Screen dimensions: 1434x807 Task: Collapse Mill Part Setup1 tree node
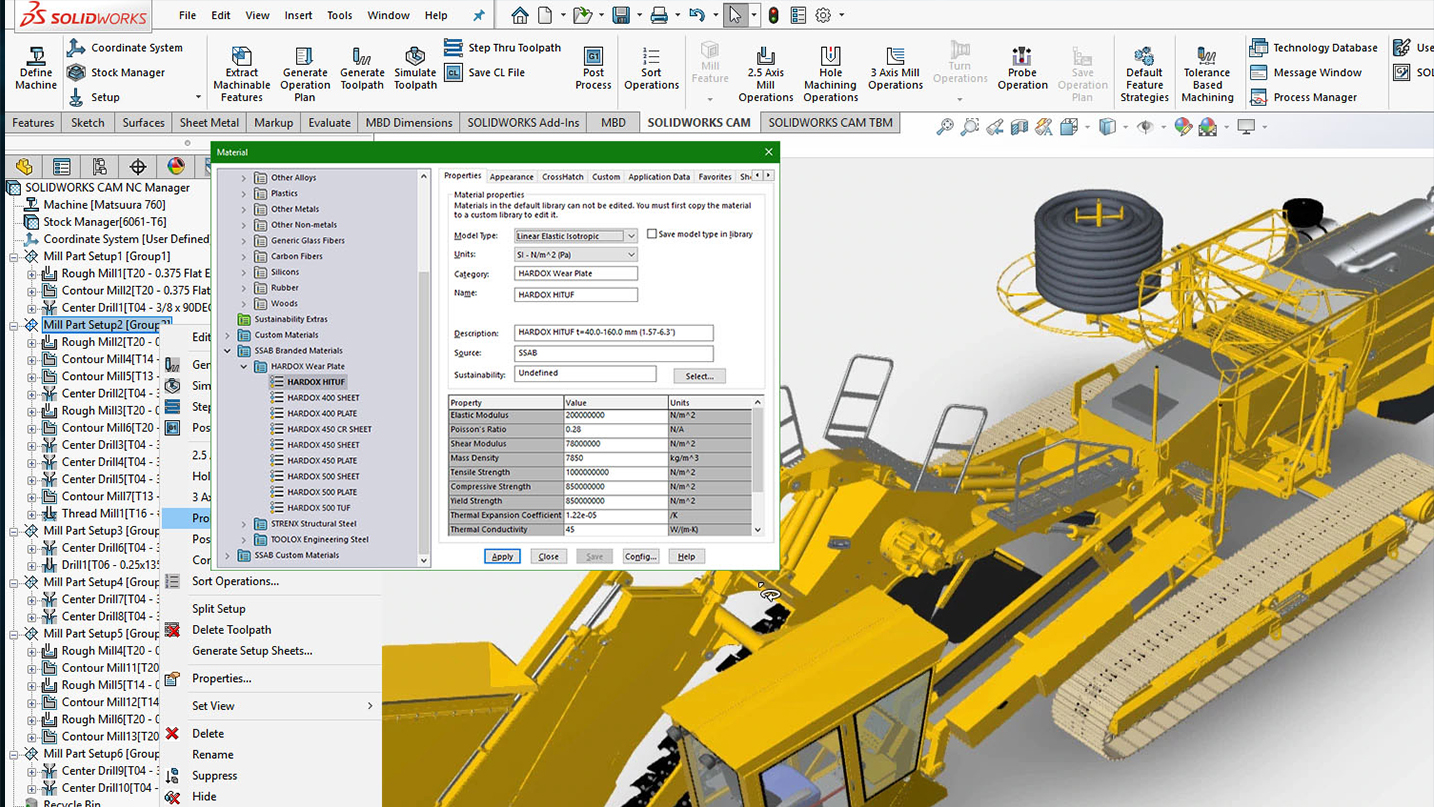click(x=15, y=257)
